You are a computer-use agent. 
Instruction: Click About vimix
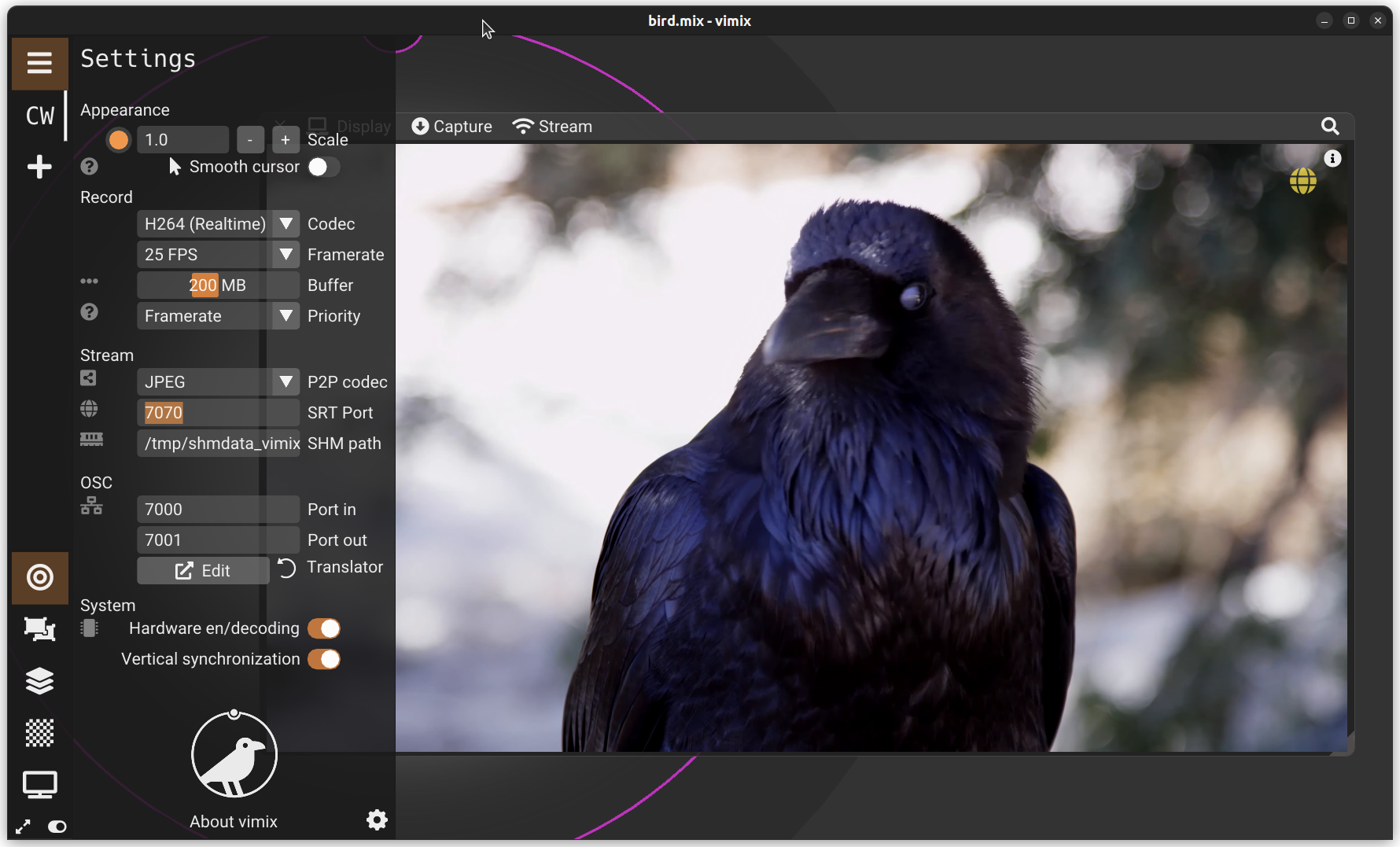234,821
